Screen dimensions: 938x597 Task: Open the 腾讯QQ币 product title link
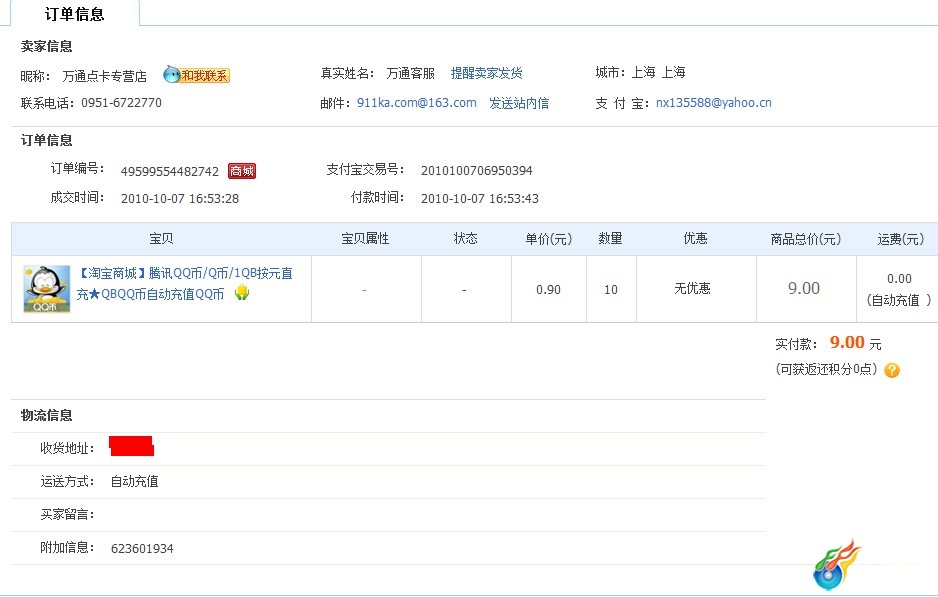(185, 284)
